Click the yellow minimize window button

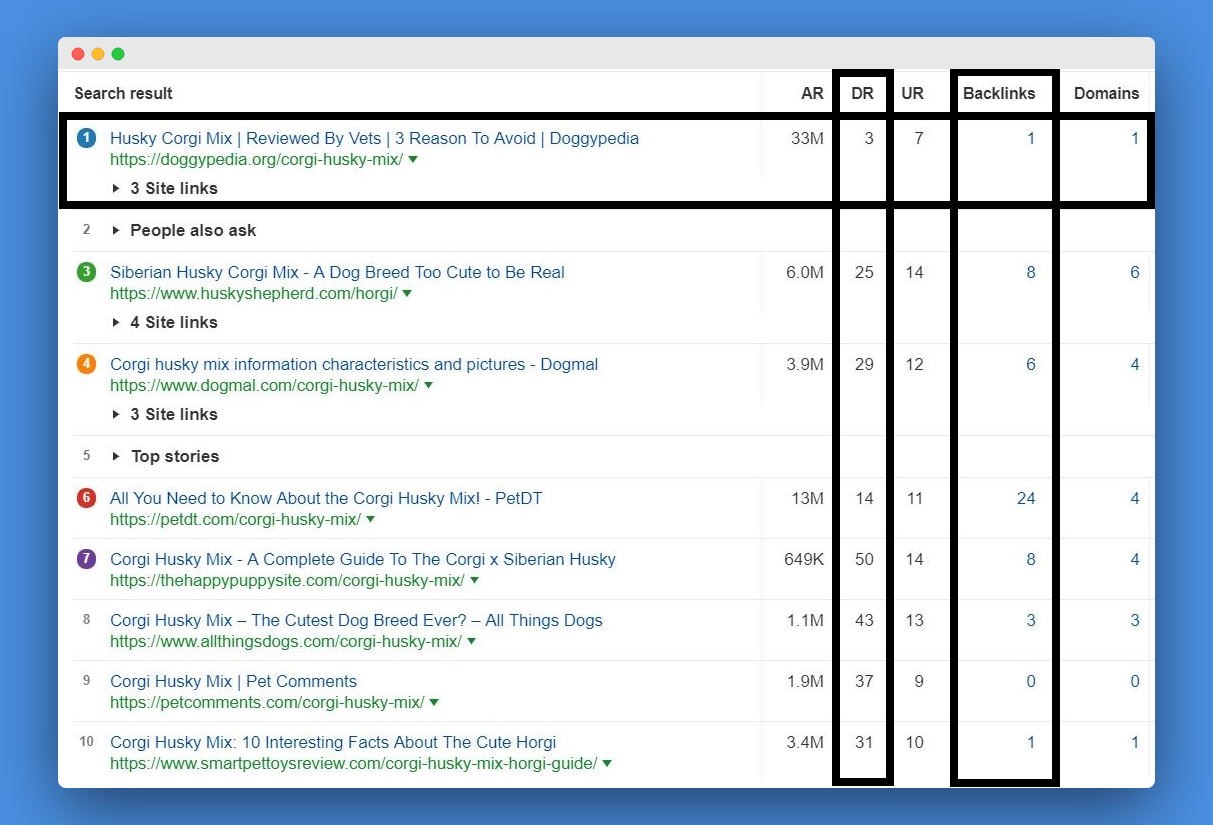98,54
